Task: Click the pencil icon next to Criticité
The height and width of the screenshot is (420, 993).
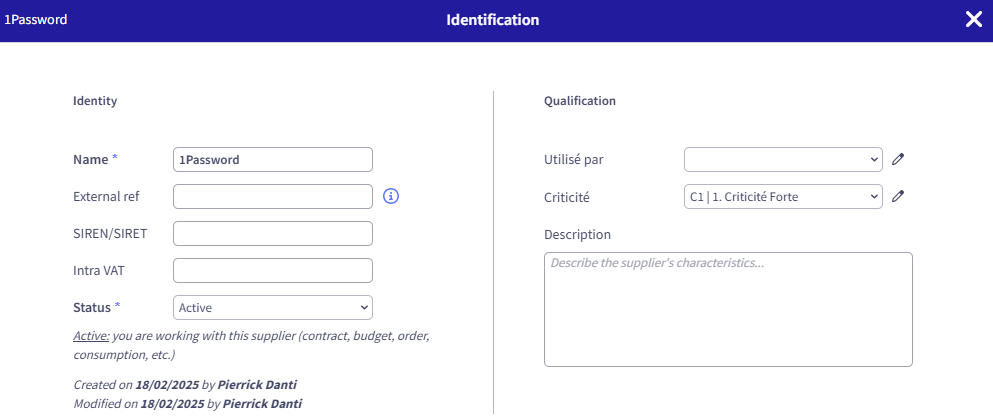Action: 897,196
